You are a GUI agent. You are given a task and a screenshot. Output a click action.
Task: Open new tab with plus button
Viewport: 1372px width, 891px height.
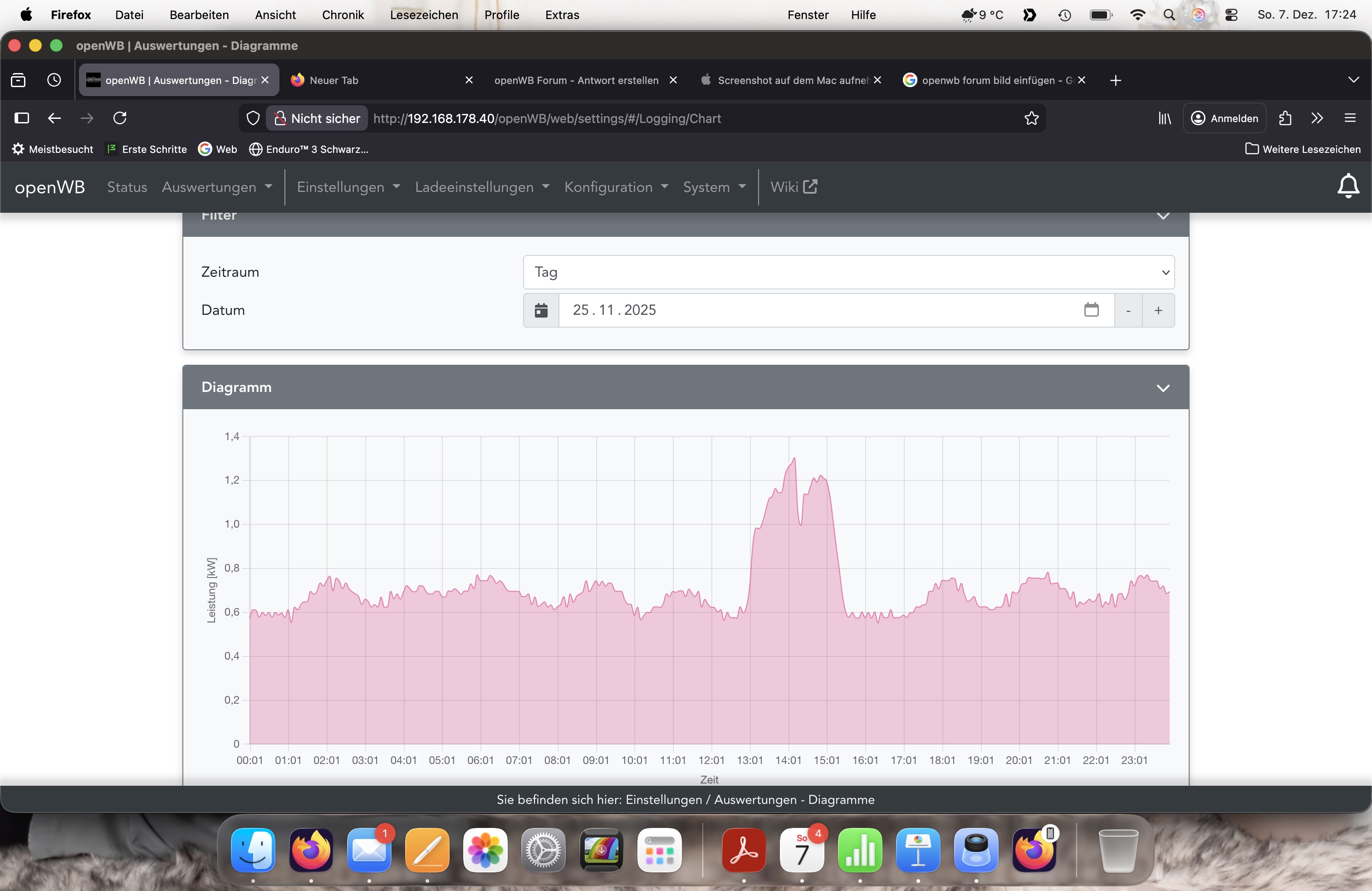point(1116,80)
